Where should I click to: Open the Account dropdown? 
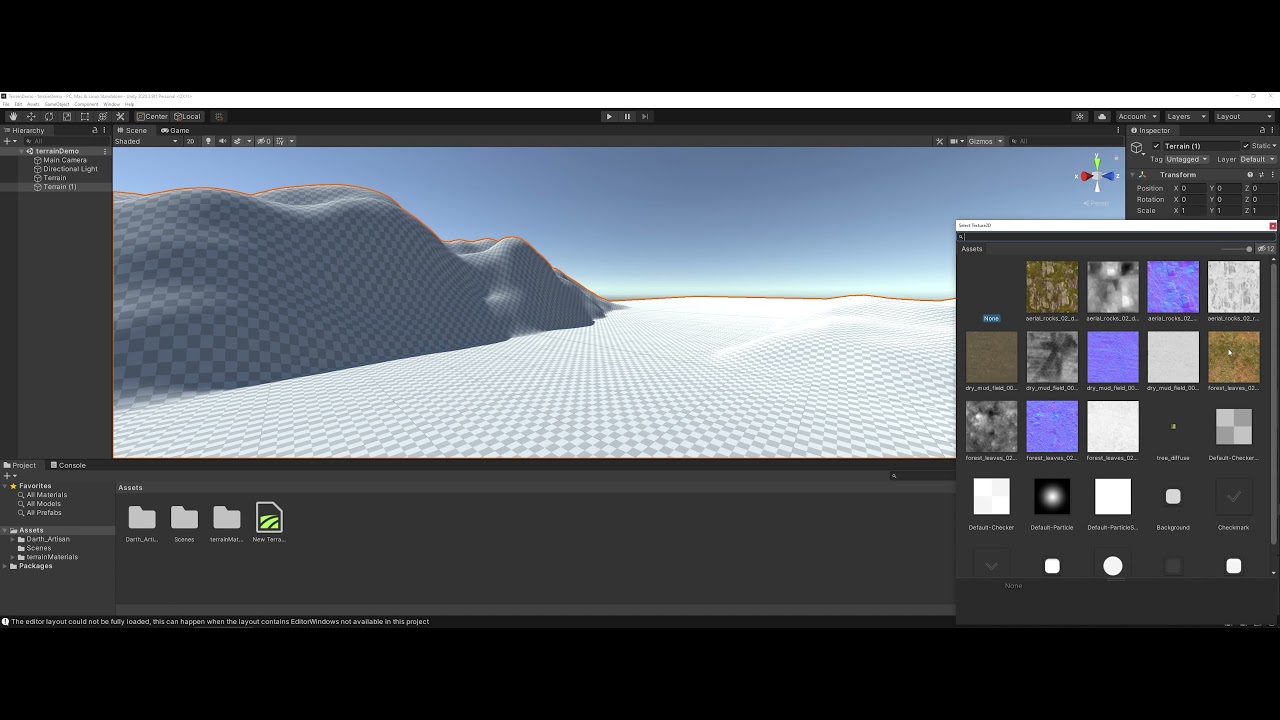pyautogui.click(x=1137, y=116)
